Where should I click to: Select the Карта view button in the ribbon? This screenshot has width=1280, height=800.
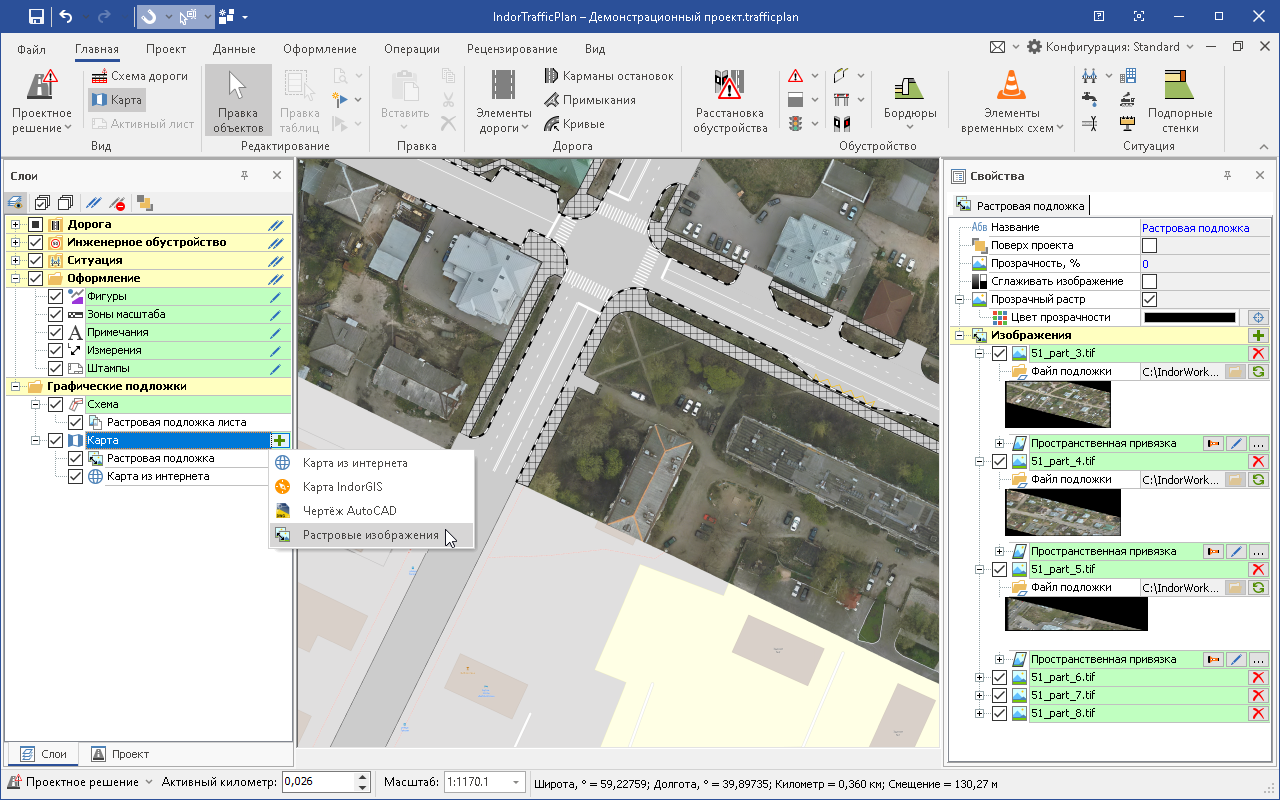(x=117, y=100)
